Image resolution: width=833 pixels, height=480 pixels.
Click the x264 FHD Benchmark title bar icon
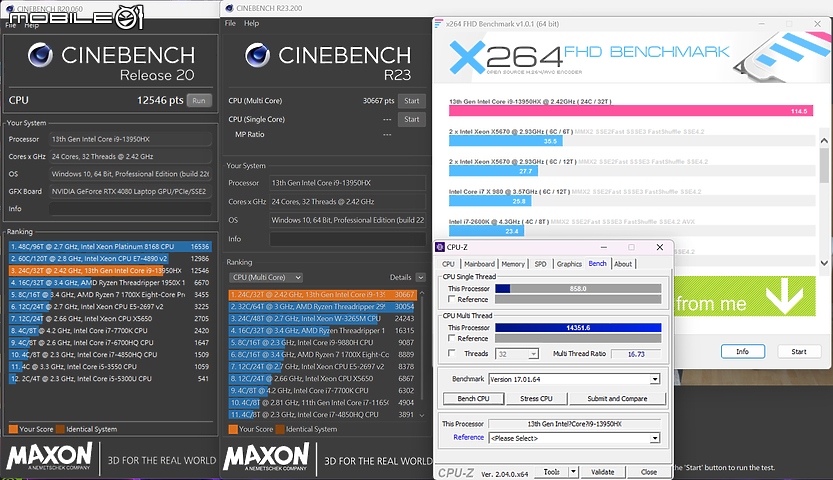point(438,24)
